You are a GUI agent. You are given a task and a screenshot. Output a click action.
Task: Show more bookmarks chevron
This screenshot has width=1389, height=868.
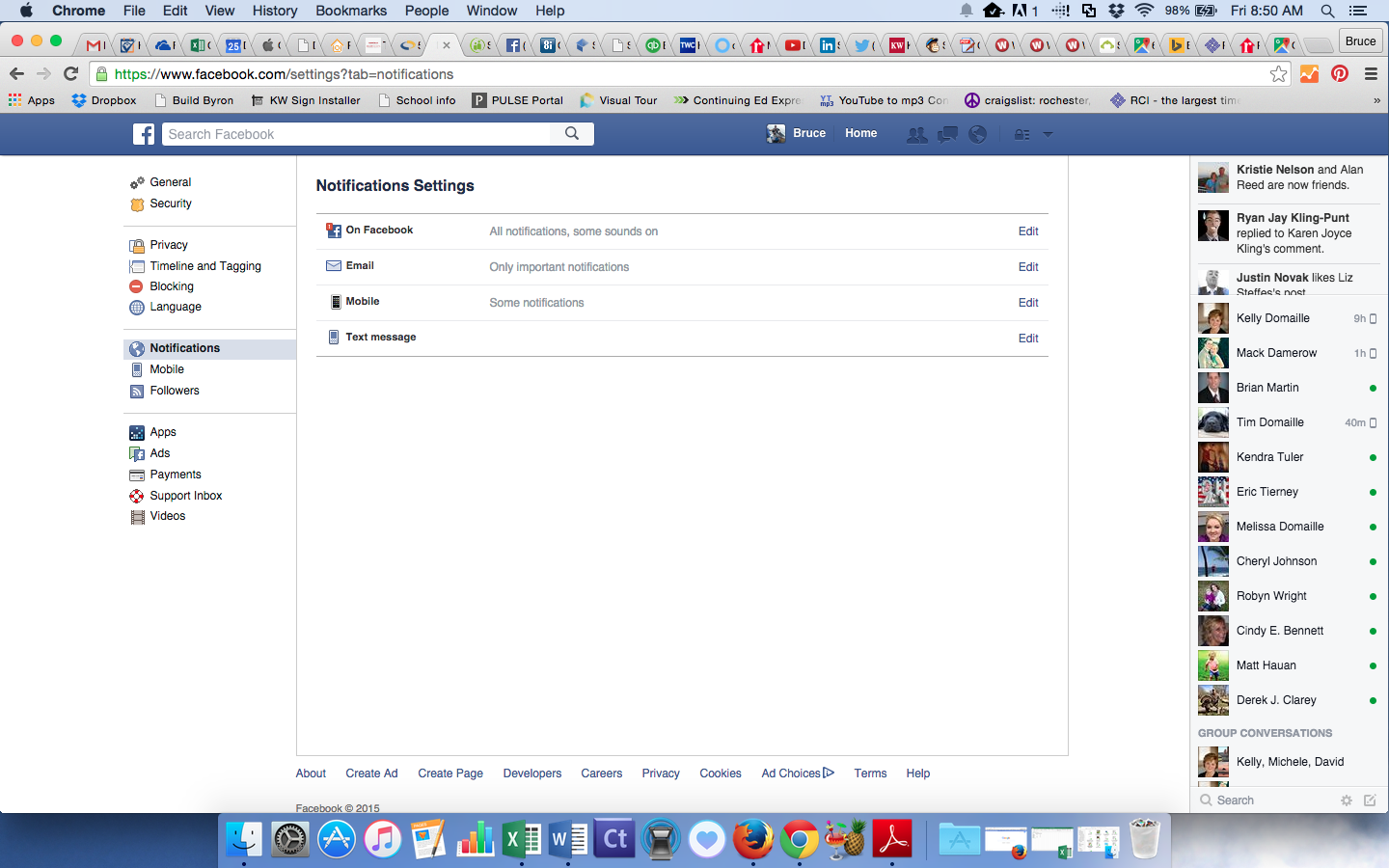click(x=1376, y=100)
